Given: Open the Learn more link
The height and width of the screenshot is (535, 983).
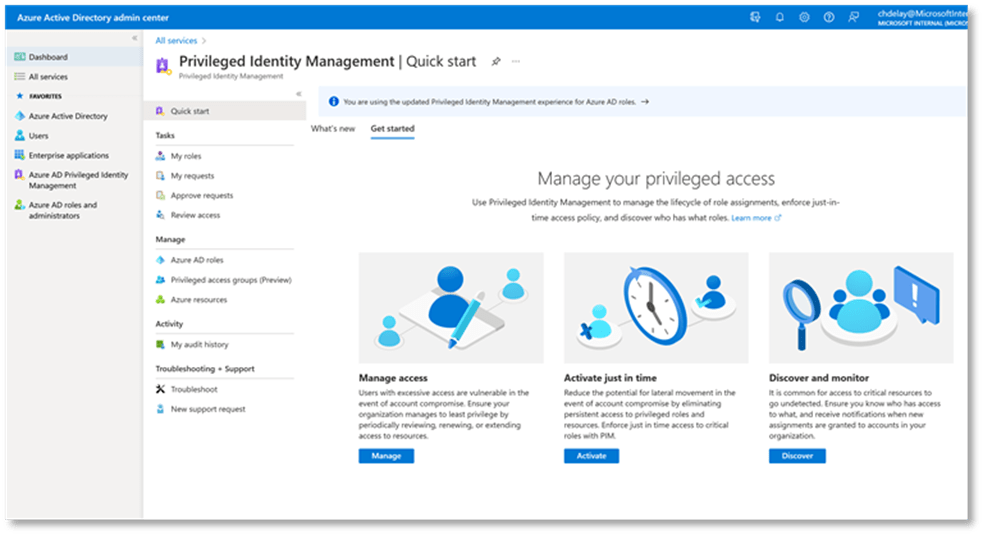Looking at the screenshot, I should click(752, 217).
